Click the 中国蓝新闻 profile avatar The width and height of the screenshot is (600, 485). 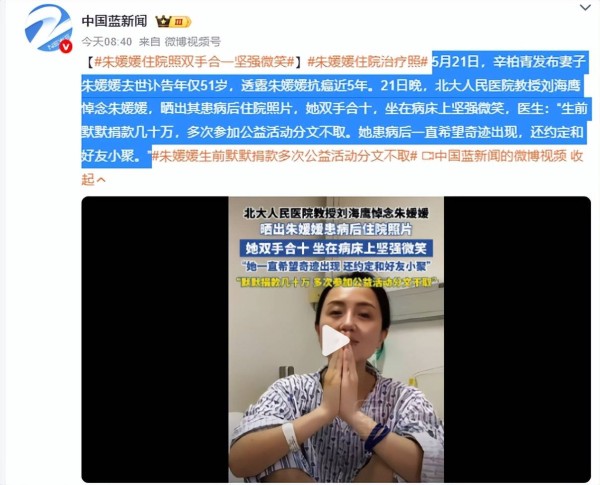[48, 28]
